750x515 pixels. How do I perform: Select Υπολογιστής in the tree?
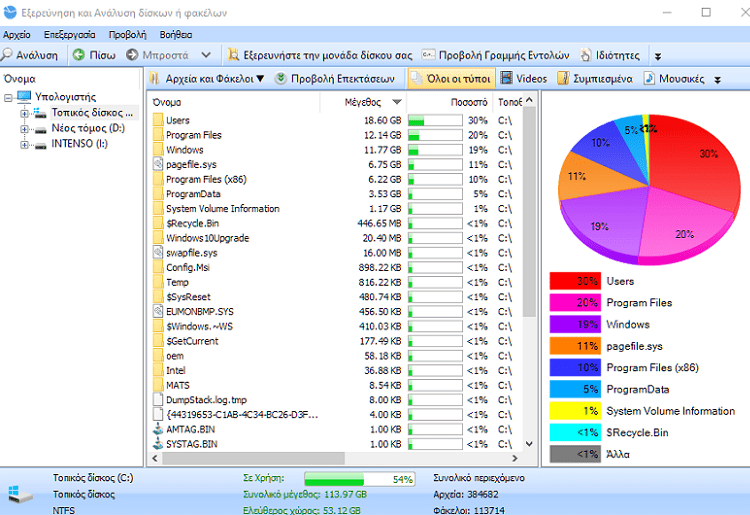point(65,97)
